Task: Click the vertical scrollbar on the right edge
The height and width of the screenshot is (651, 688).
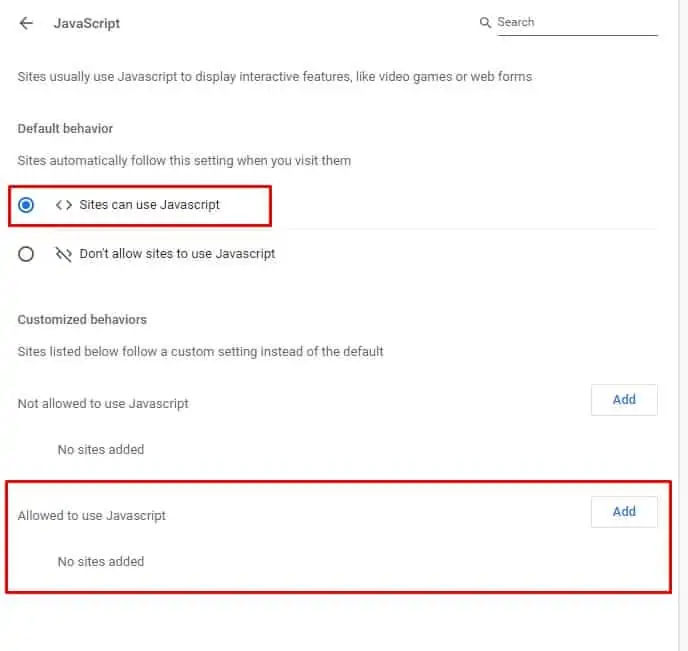Action: pyautogui.click(x=683, y=326)
